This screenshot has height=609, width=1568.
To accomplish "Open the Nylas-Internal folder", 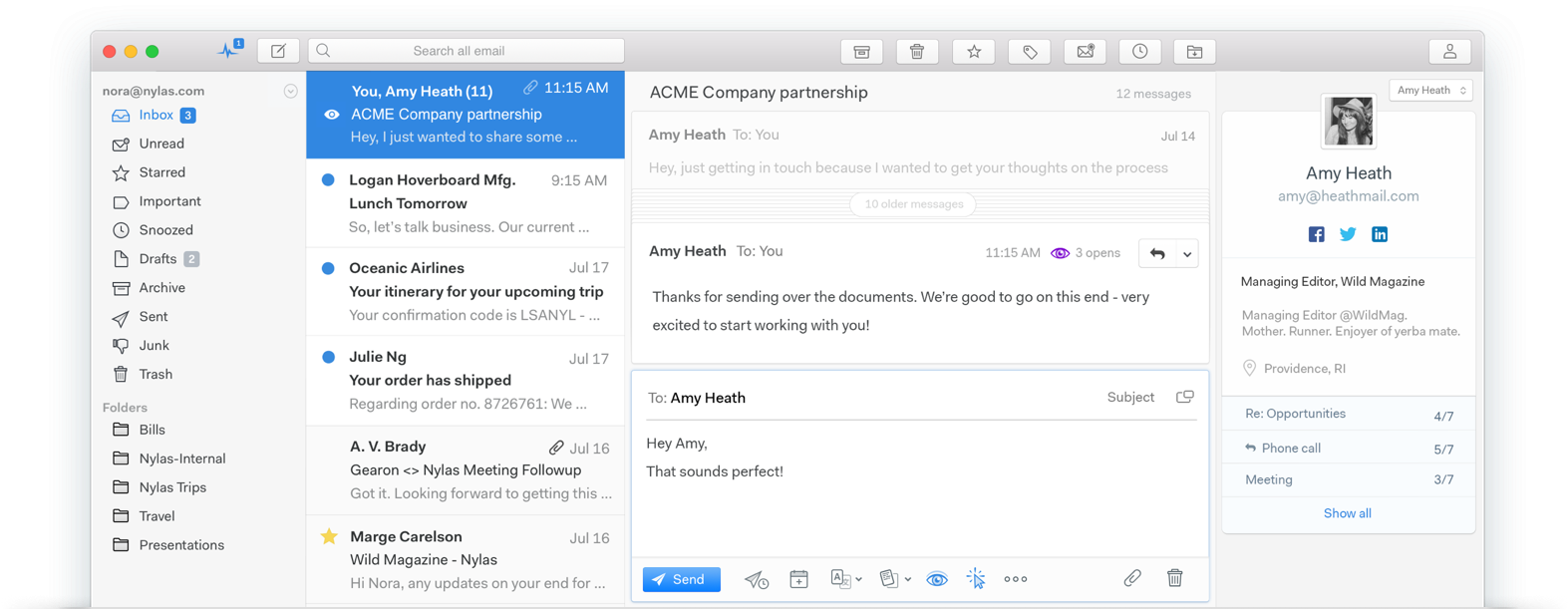I will click(x=169, y=458).
